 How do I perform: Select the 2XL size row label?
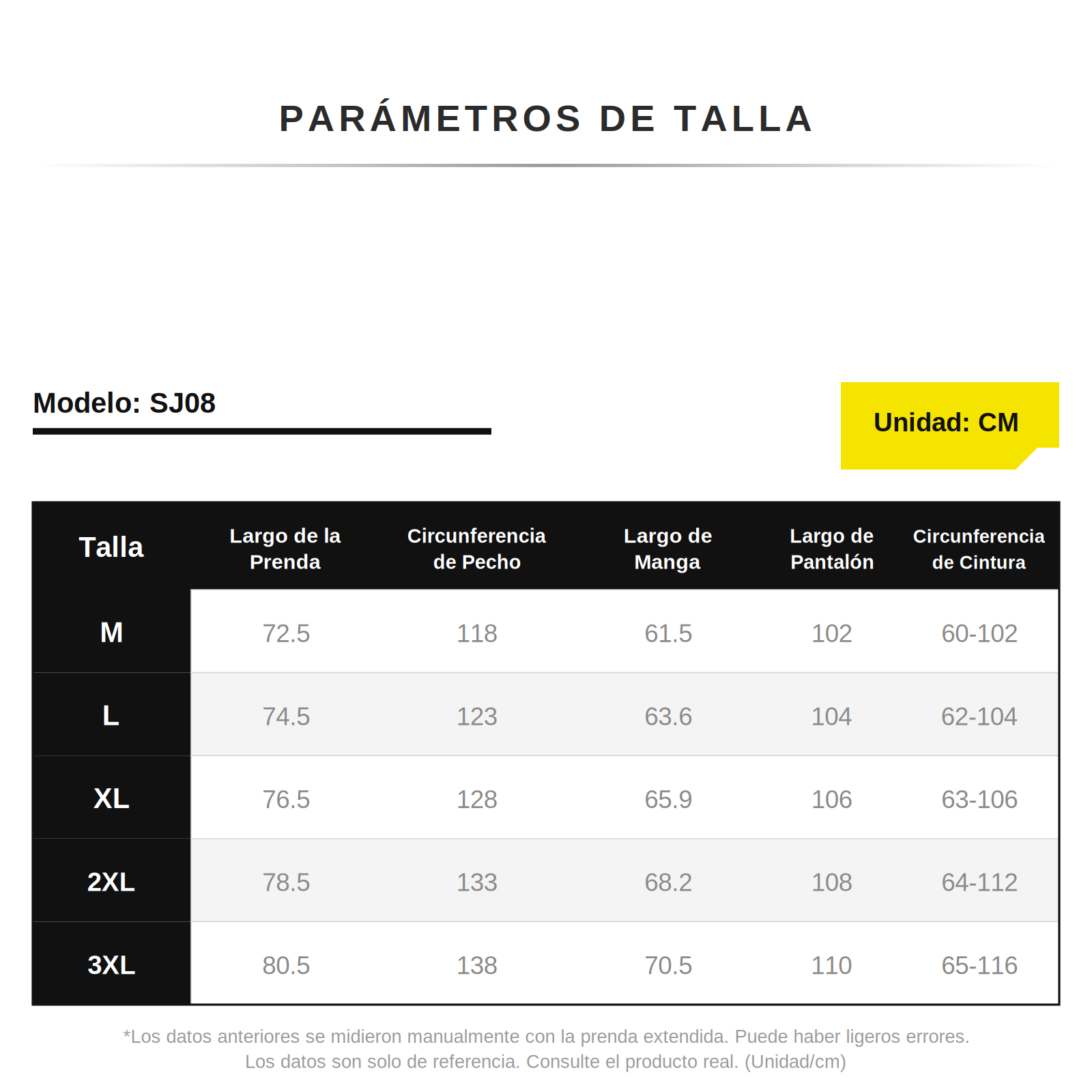click(x=111, y=882)
